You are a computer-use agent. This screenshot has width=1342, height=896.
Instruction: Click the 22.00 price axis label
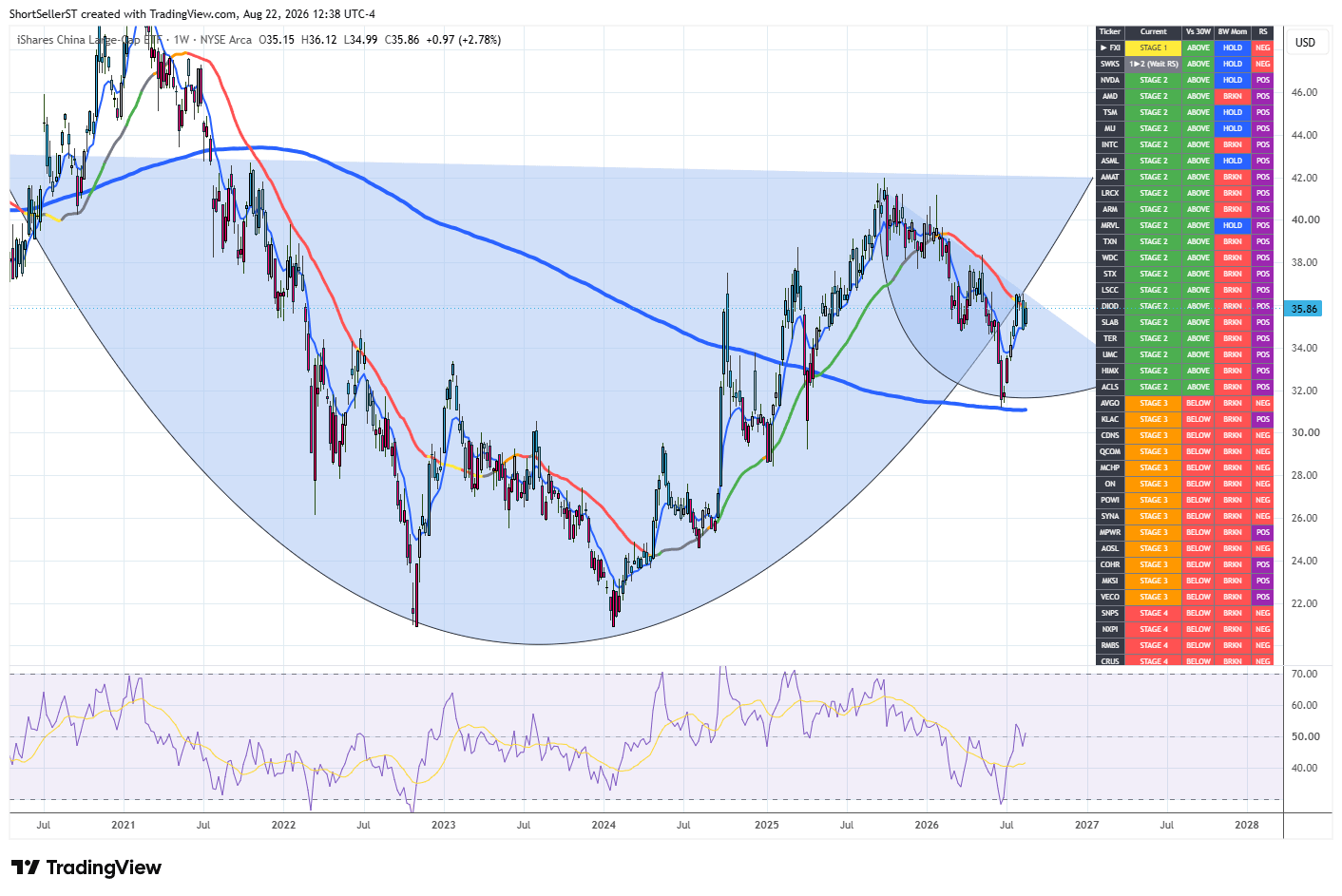coord(1305,603)
